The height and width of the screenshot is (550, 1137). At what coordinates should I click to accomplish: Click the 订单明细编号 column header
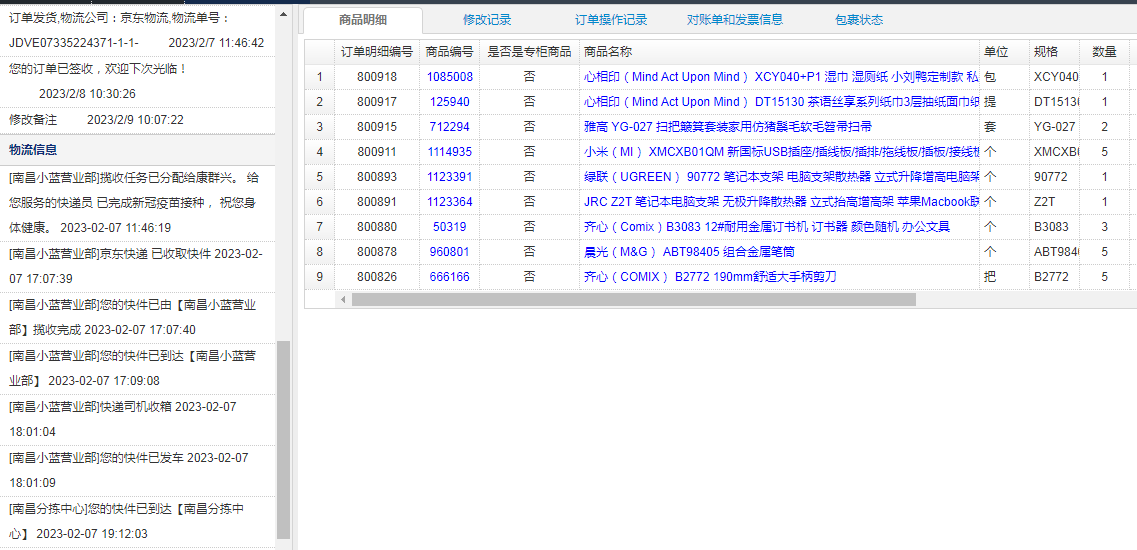pos(377,52)
